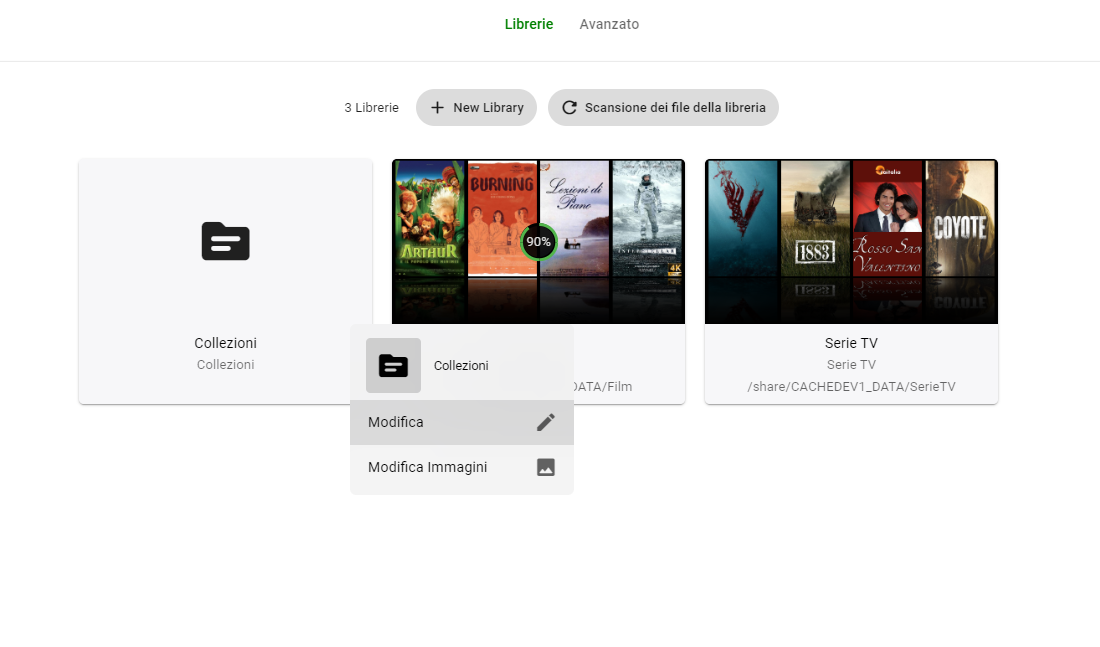Click the /share/CACHEDEV1_DATA/SerieTV path text

851,387
